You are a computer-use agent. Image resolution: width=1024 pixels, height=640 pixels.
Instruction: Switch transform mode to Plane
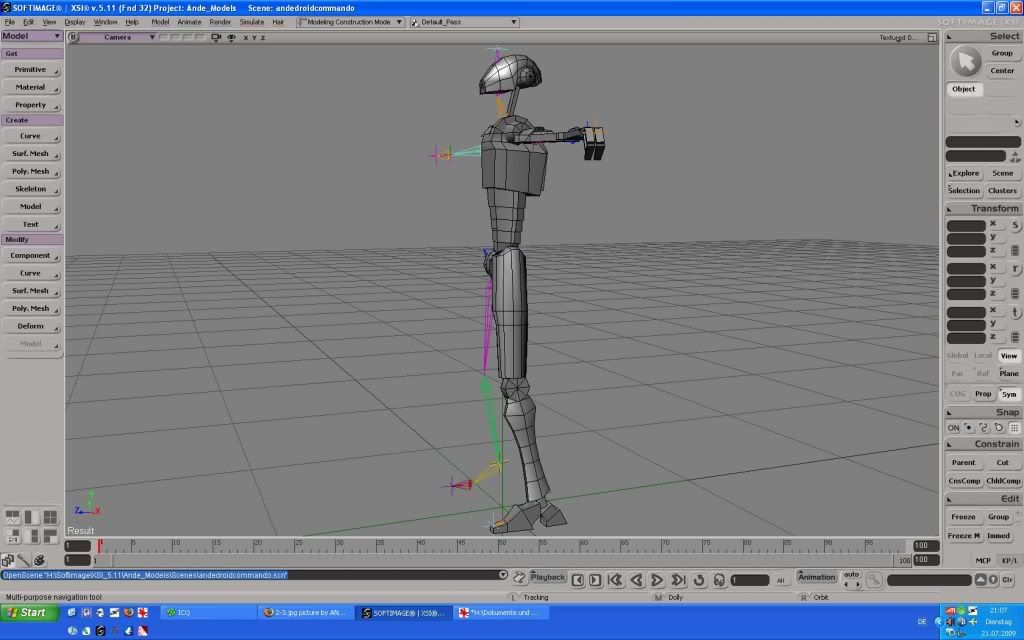pyautogui.click(x=1009, y=374)
